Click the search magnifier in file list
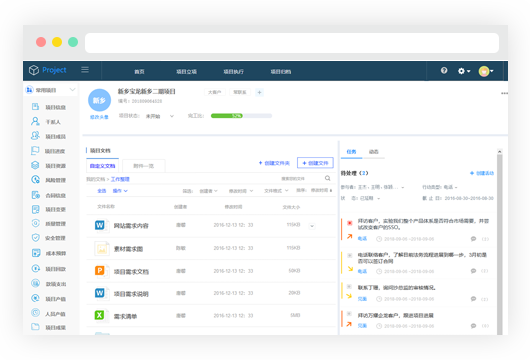The image size is (530, 360). 328,178
